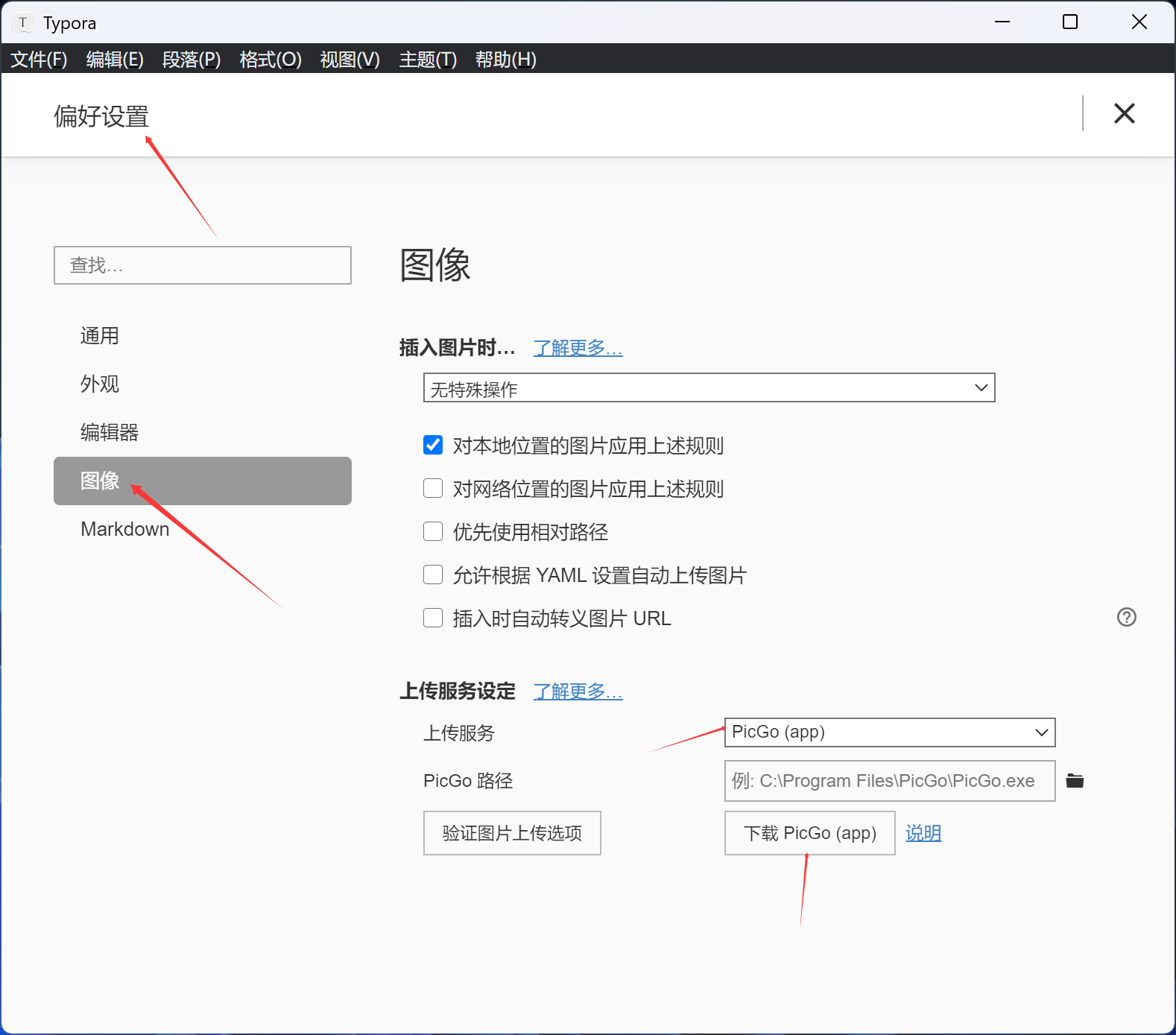
Task: Open the 无特殊操作 image insert dropdown
Action: pos(709,387)
